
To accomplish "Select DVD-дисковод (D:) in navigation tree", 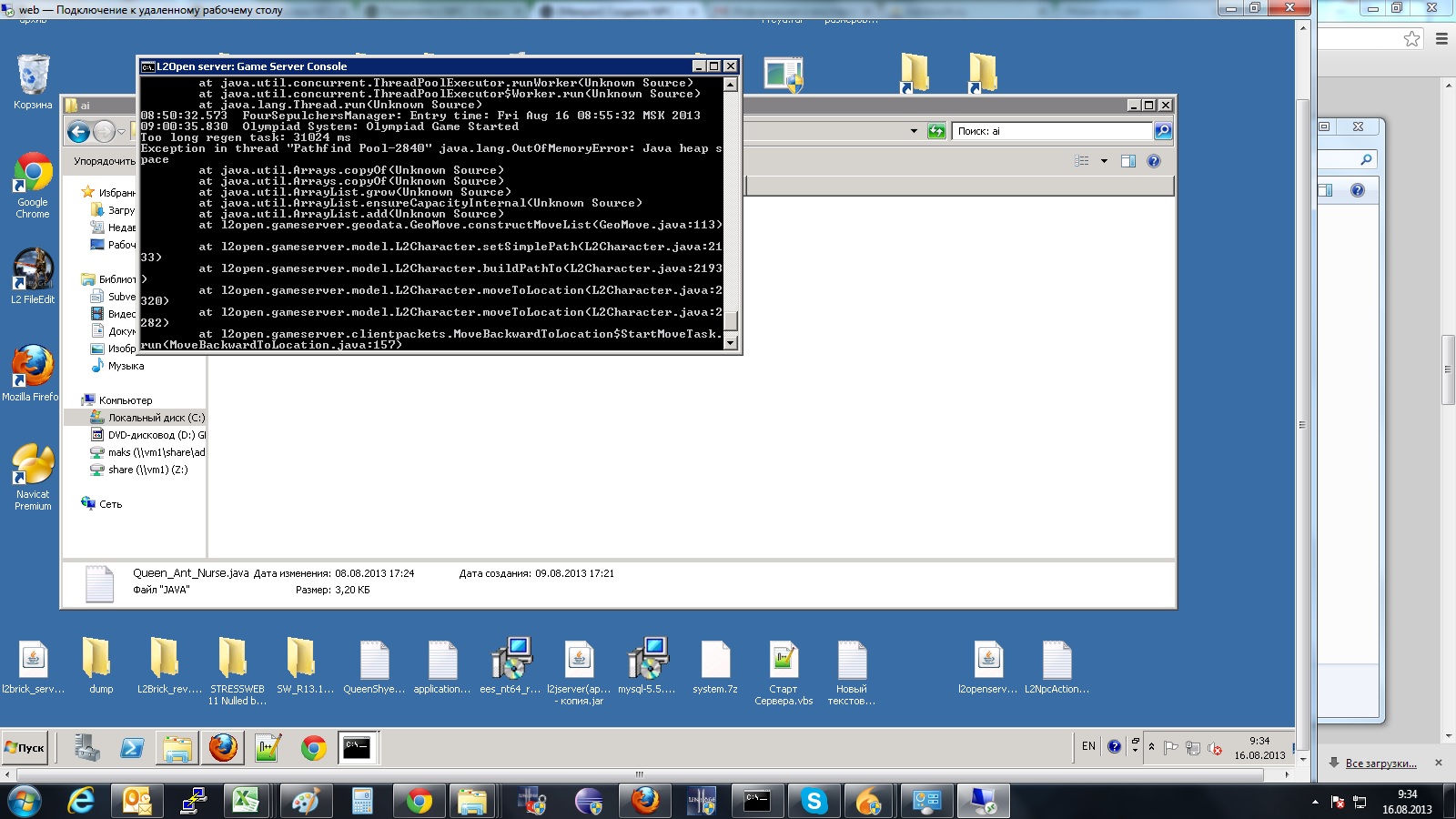I will click(148, 435).
